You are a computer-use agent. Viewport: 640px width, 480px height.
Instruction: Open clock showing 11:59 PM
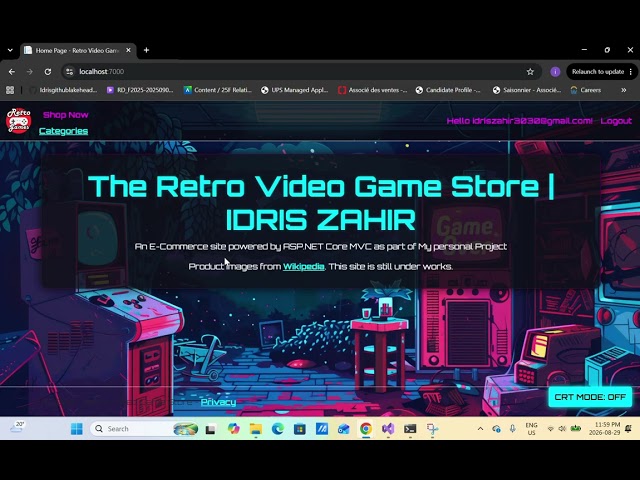pyautogui.click(x=604, y=429)
